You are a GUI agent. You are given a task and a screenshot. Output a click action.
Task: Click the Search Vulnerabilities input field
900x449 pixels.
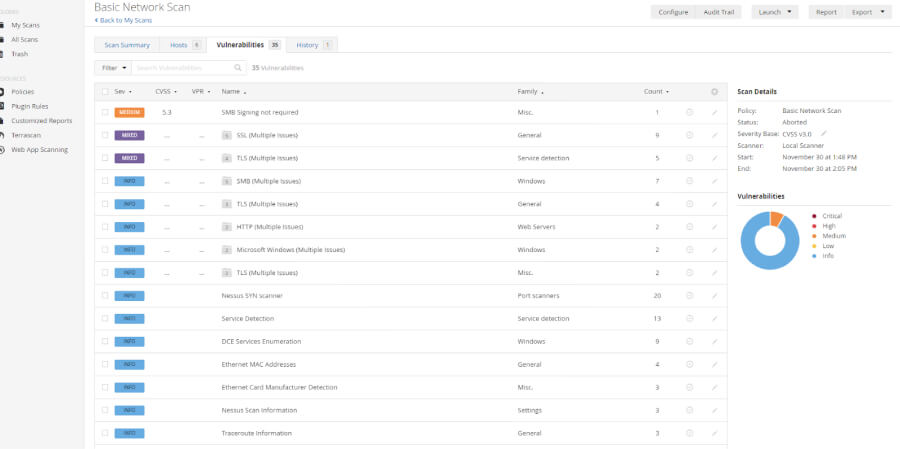pos(182,68)
